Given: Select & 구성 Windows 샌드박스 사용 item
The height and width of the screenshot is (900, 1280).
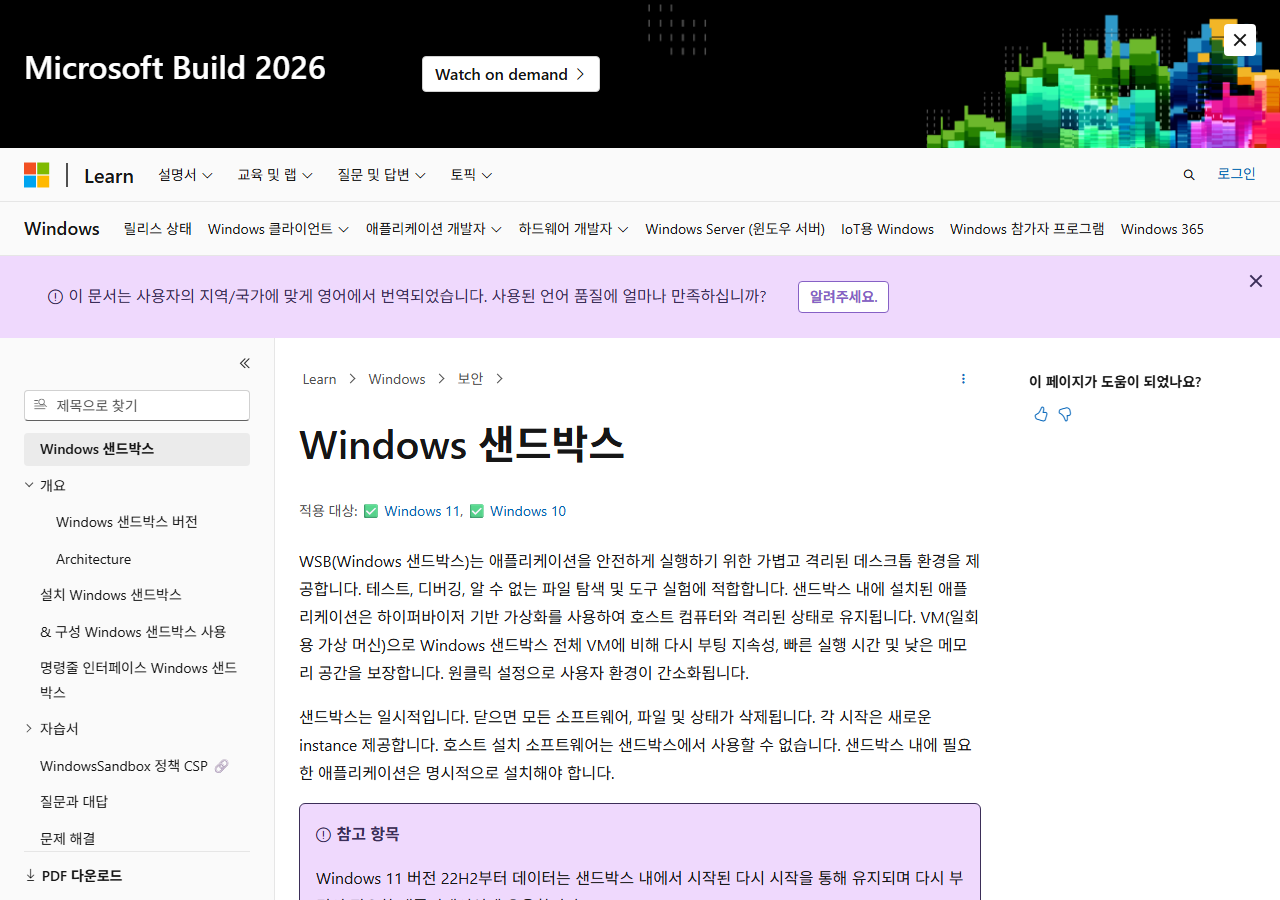Looking at the screenshot, I should click(x=133, y=632).
